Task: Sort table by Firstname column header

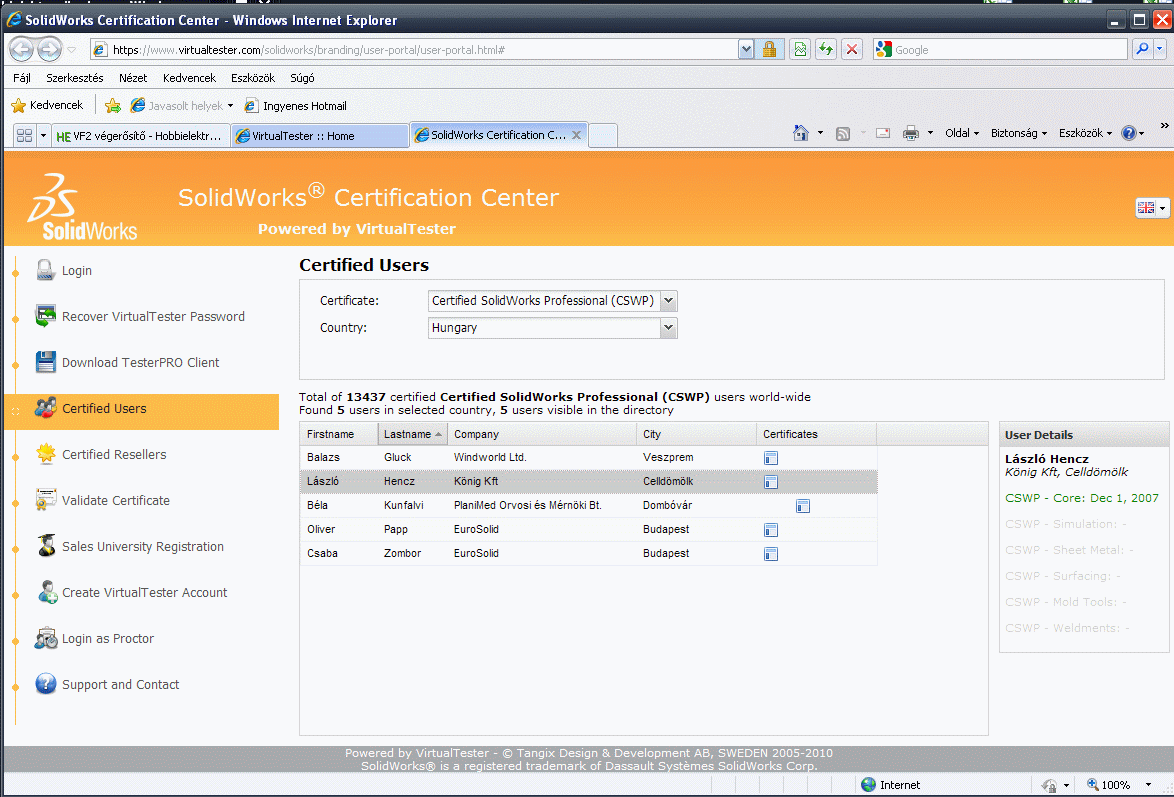Action: (338, 434)
